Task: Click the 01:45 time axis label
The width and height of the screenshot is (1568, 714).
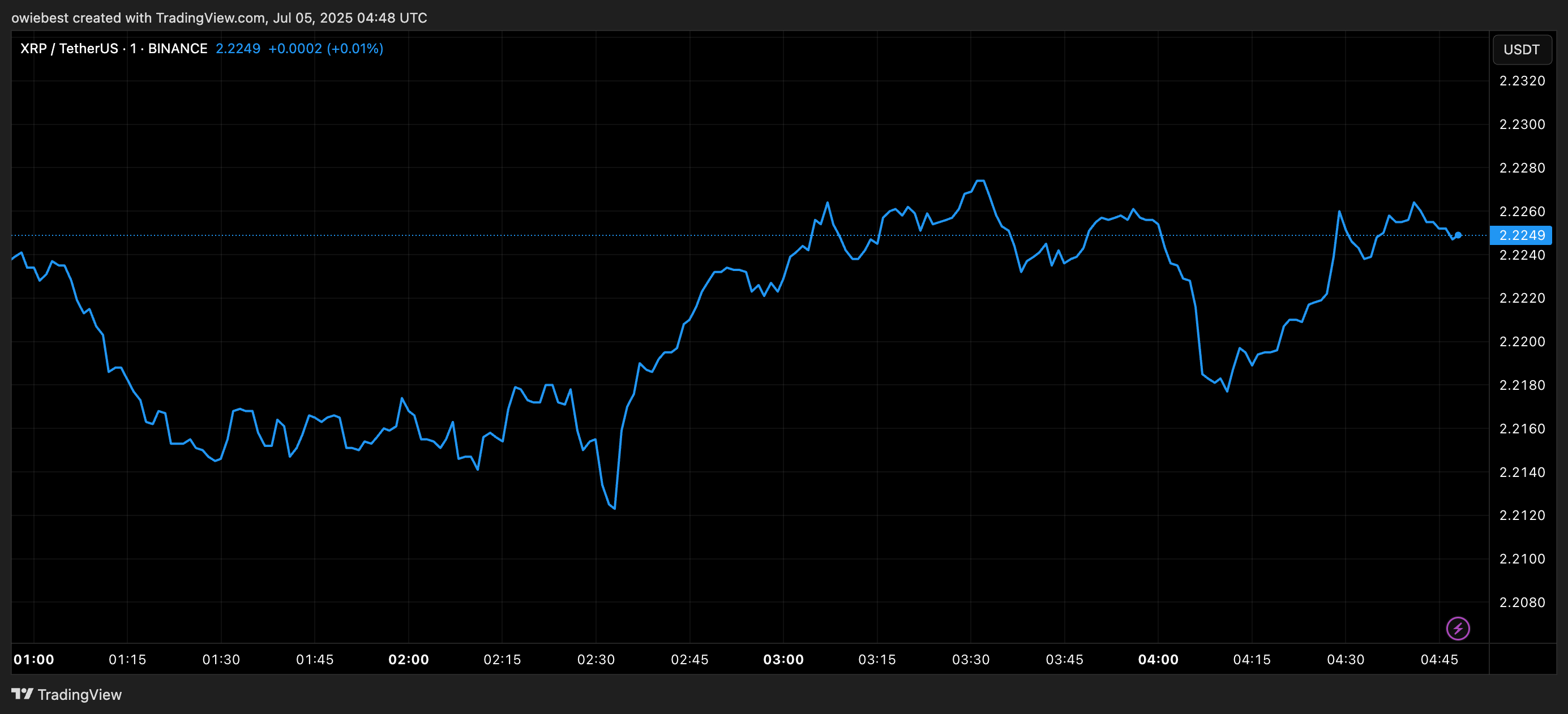Action: click(315, 659)
